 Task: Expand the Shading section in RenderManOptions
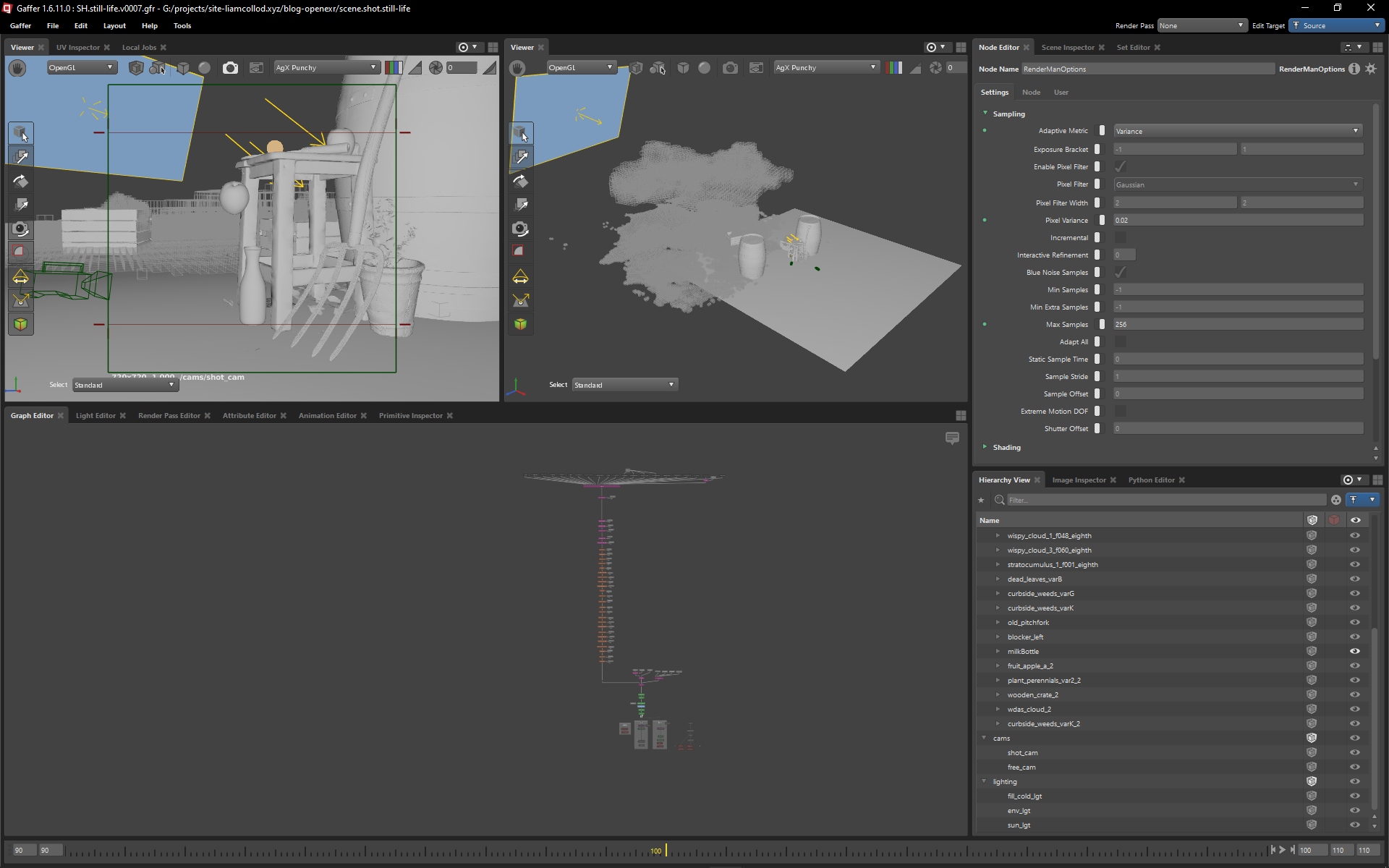coord(985,447)
